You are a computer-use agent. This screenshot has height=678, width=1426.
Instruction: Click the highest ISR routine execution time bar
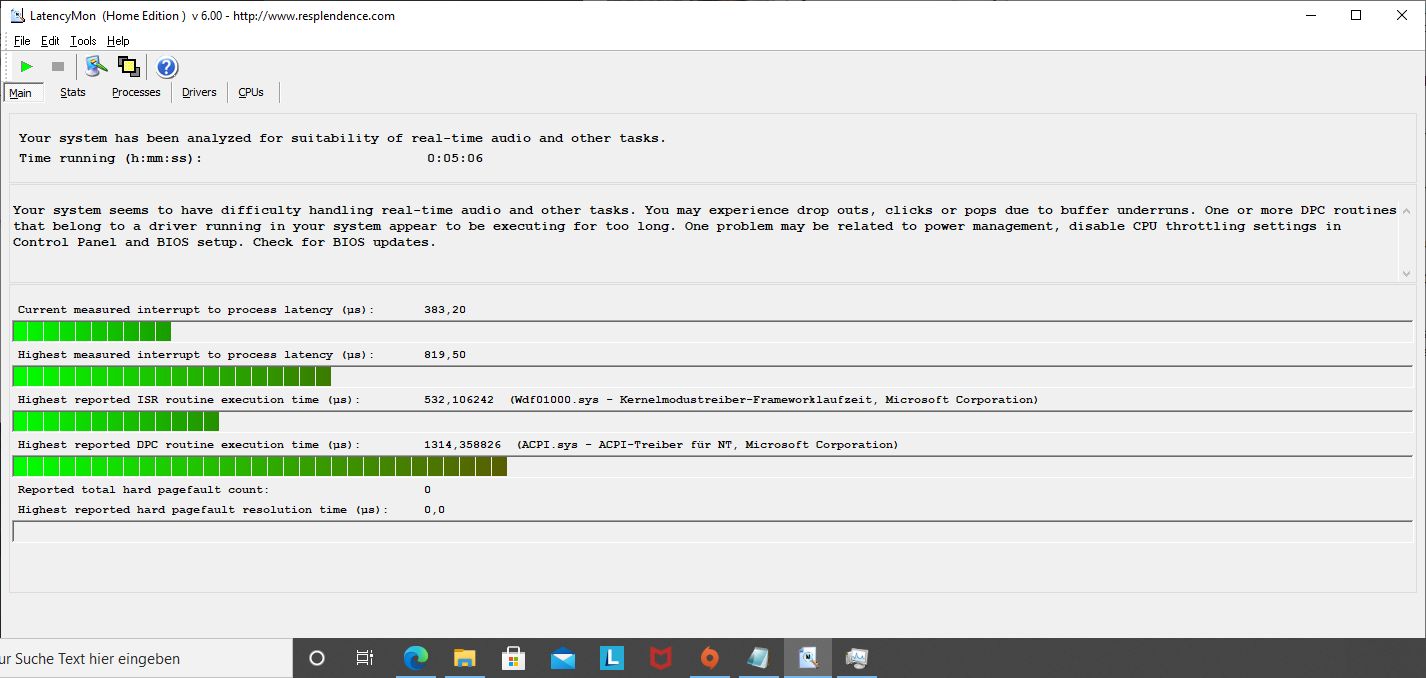click(713, 421)
